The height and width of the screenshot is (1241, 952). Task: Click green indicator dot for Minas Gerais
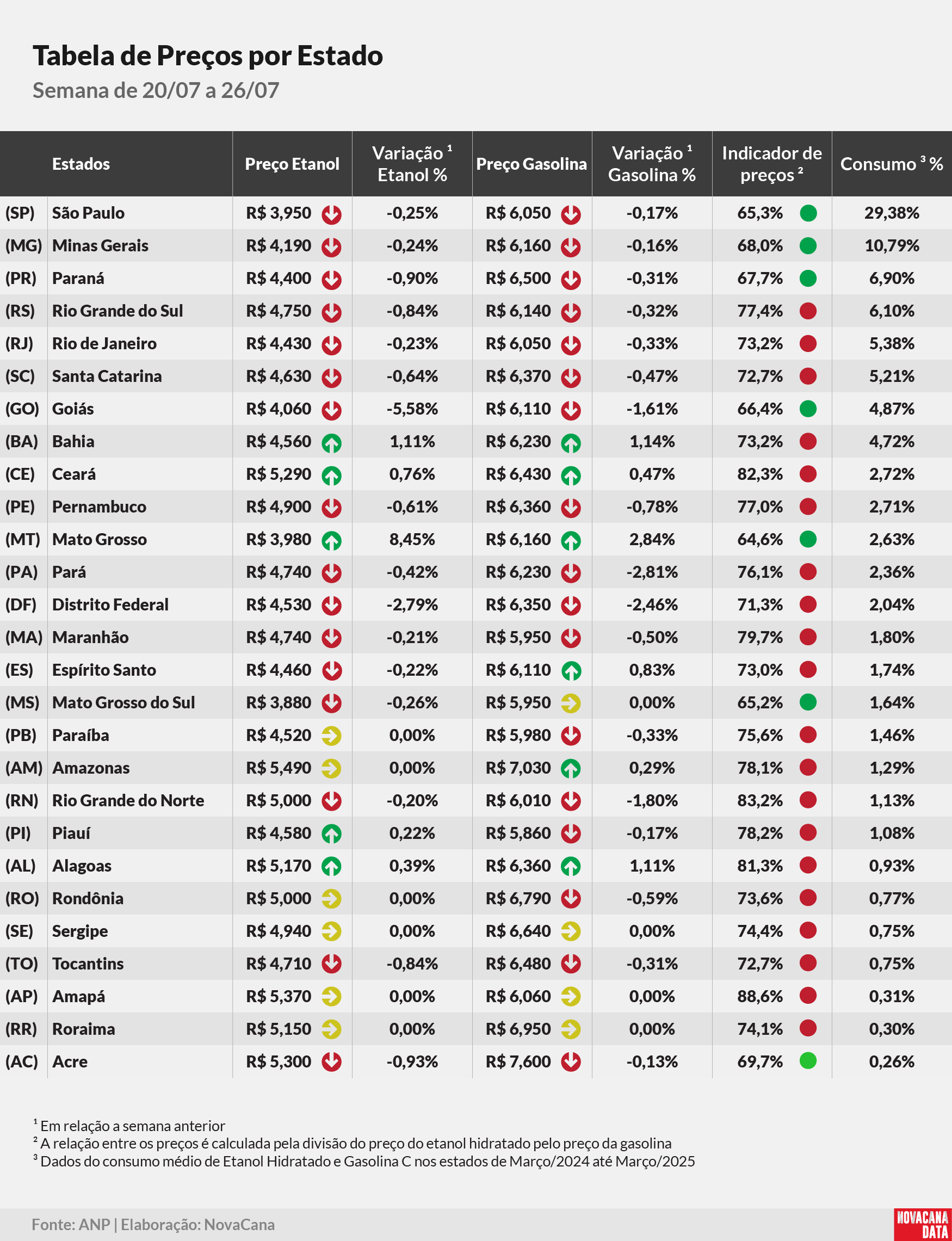point(808,245)
